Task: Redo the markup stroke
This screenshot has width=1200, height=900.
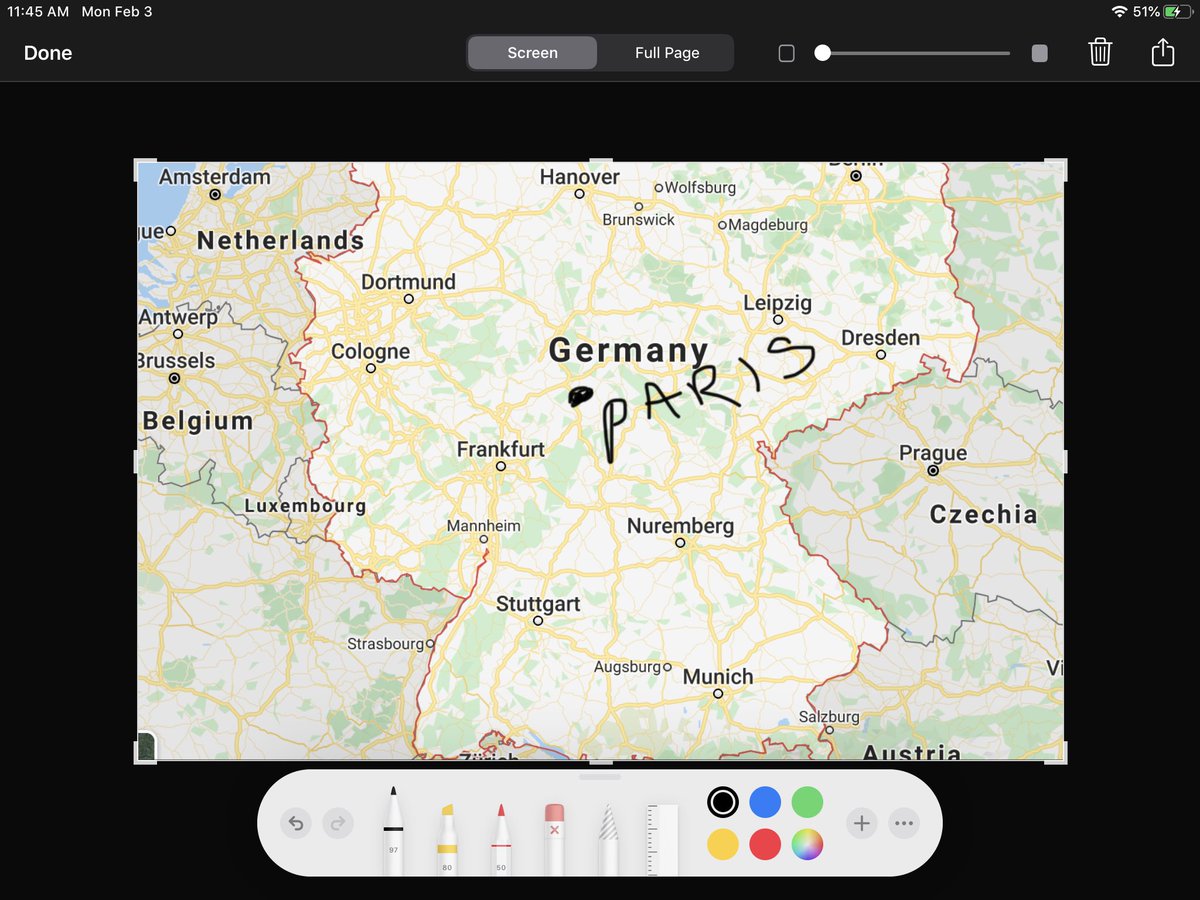Action: [338, 824]
